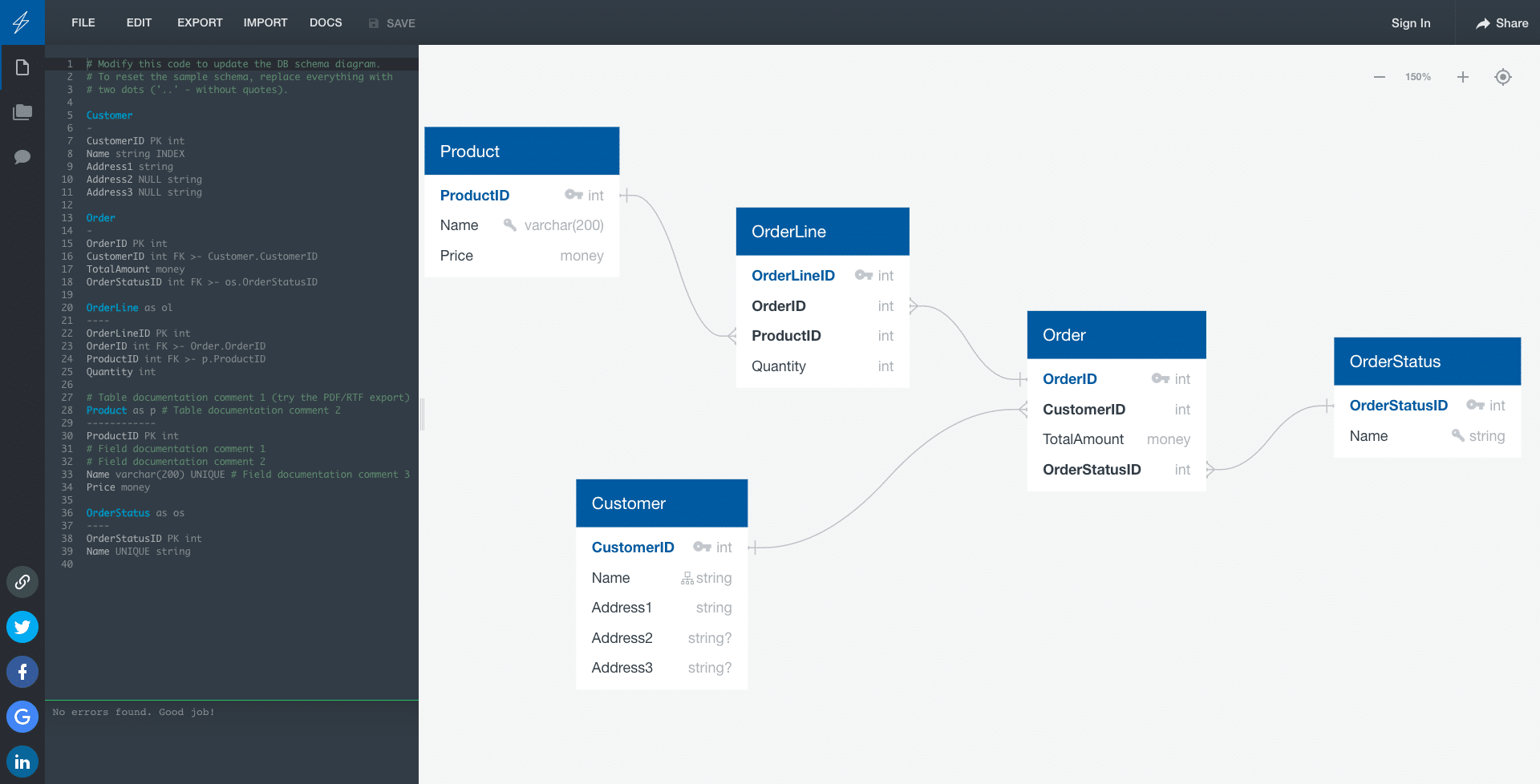Zoom out with the minus control
This screenshot has width=1540, height=784.
click(x=1379, y=76)
